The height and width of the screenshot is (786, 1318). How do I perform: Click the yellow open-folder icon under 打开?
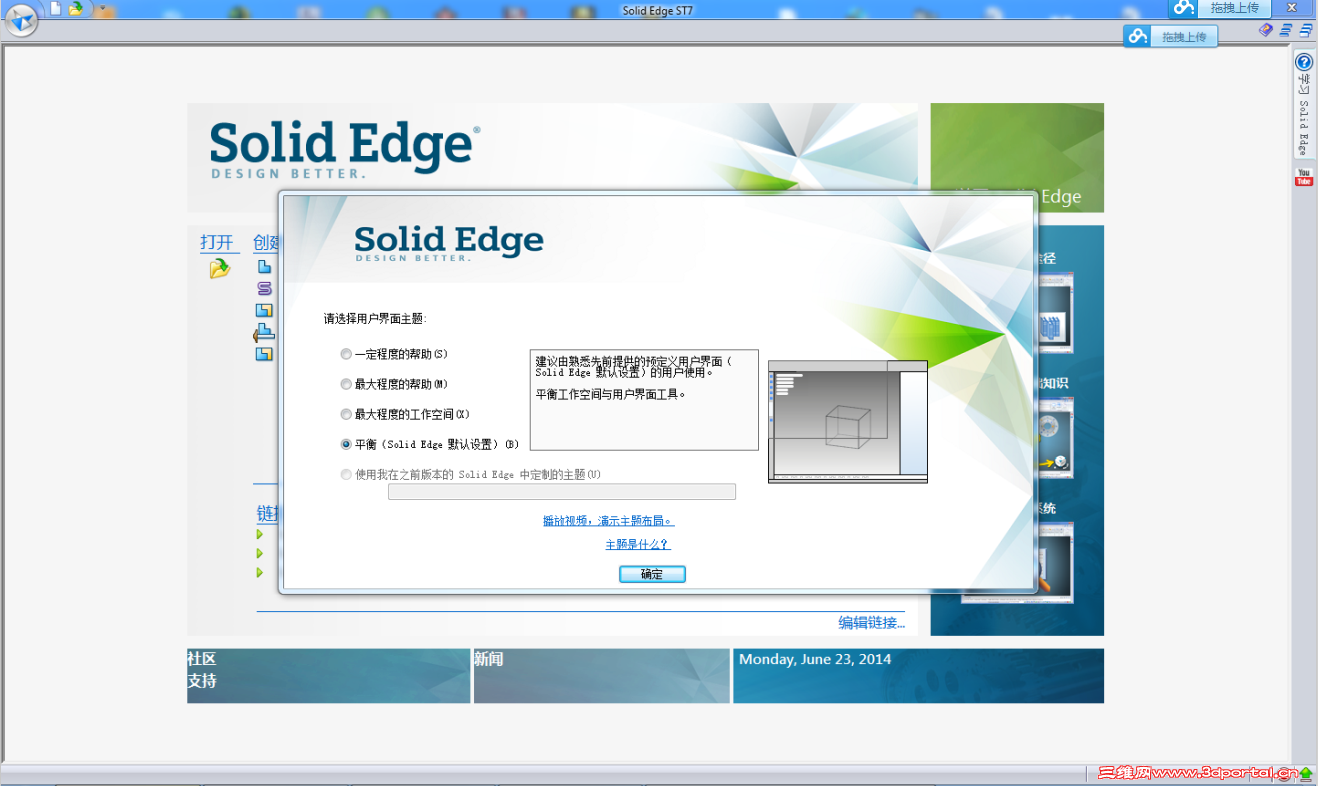point(220,268)
